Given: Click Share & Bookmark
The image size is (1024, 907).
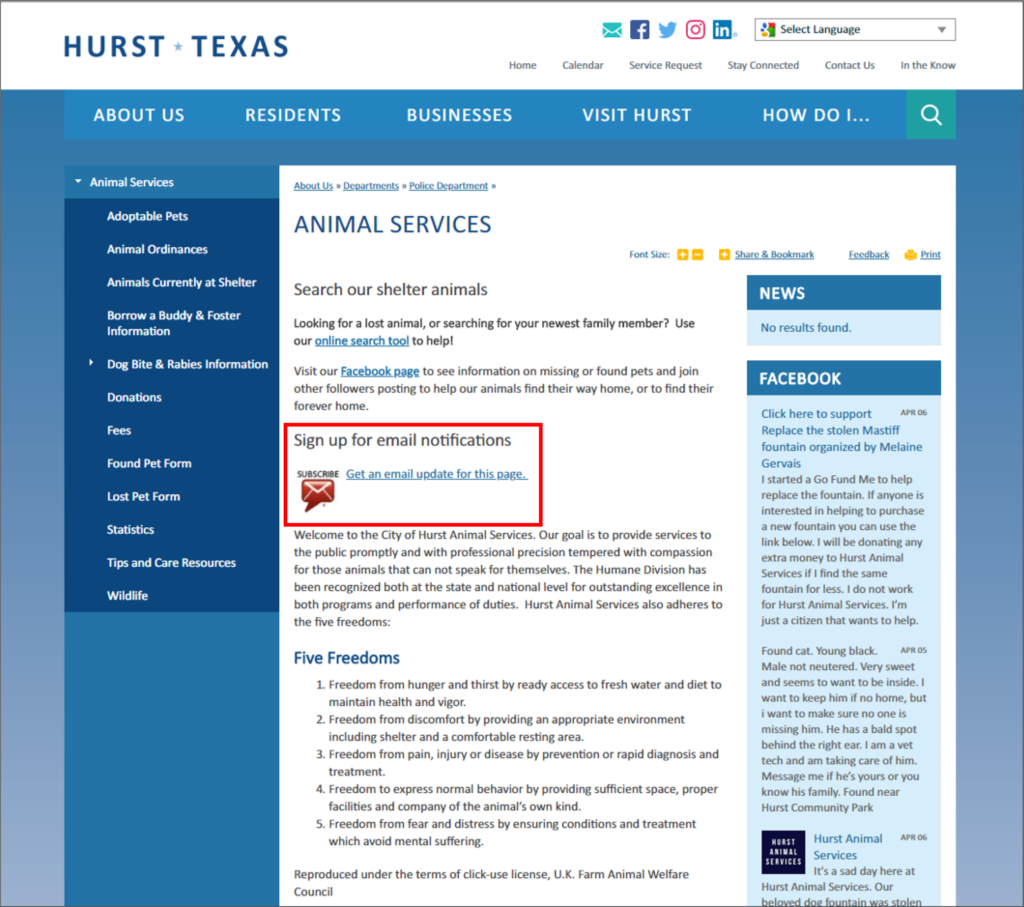Looking at the screenshot, I should click(774, 254).
